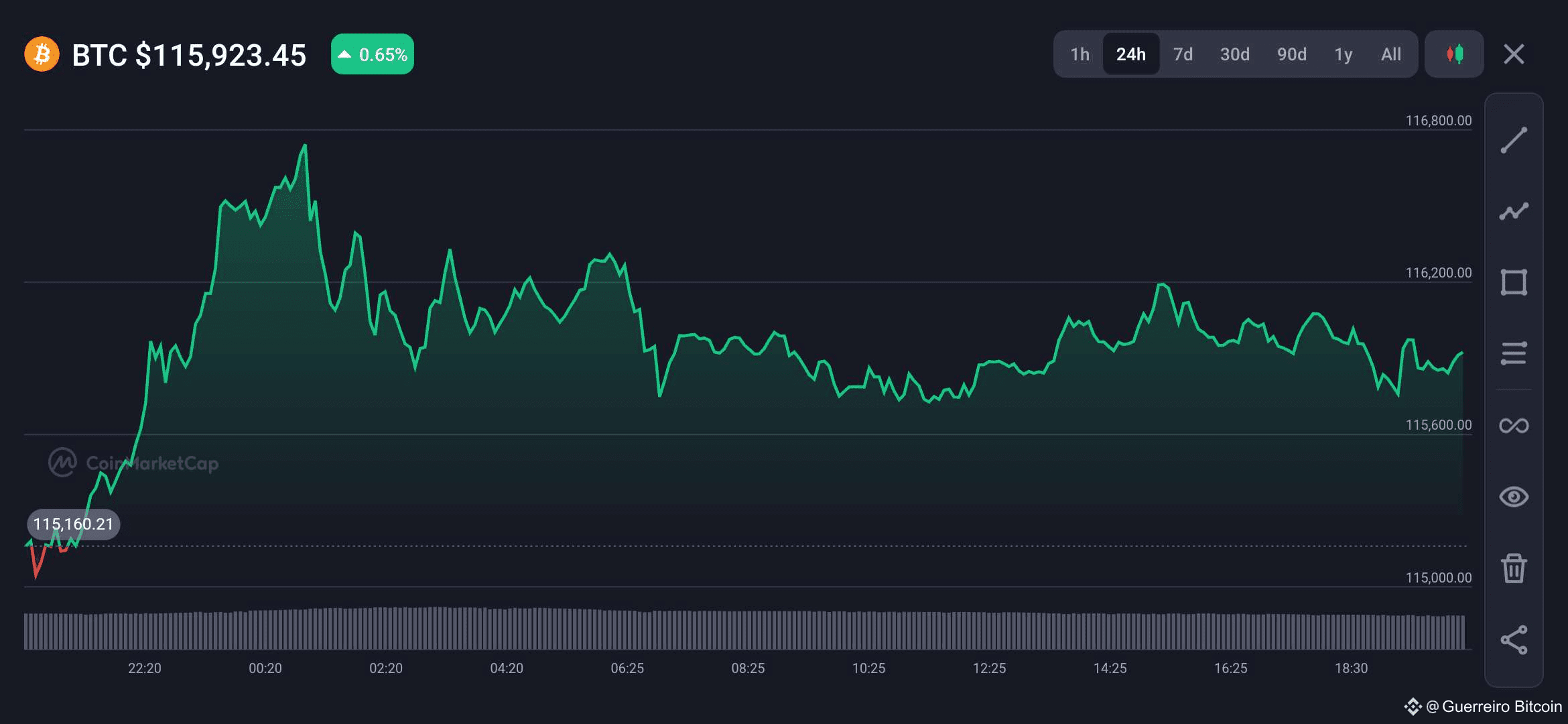Image resolution: width=1568 pixels, height=724 pixels.
Task: Switch to candlestick chart view
Action: [x=1454, y=54]
